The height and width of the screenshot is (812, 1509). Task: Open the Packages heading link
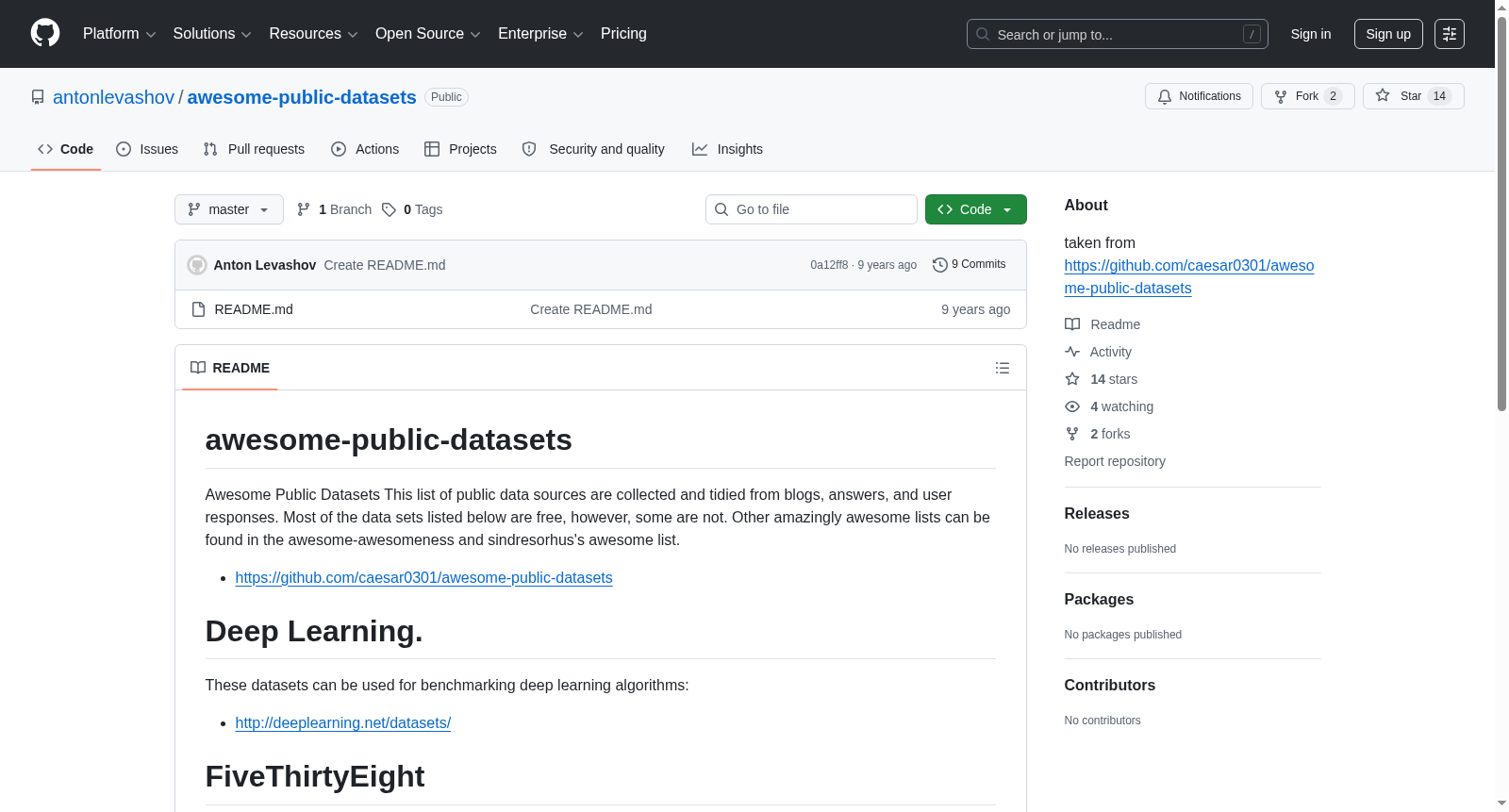click(x=1099, y=600)
